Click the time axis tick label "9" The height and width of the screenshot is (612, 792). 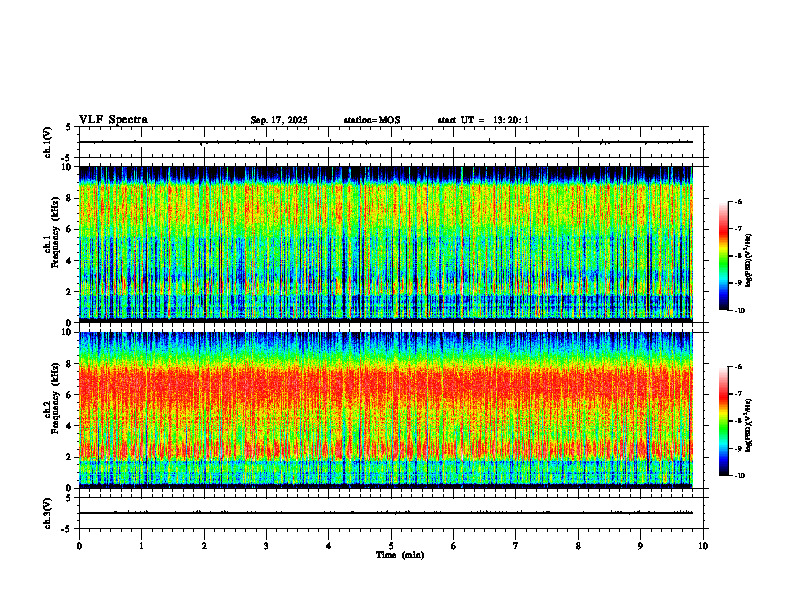coord(640,546)
